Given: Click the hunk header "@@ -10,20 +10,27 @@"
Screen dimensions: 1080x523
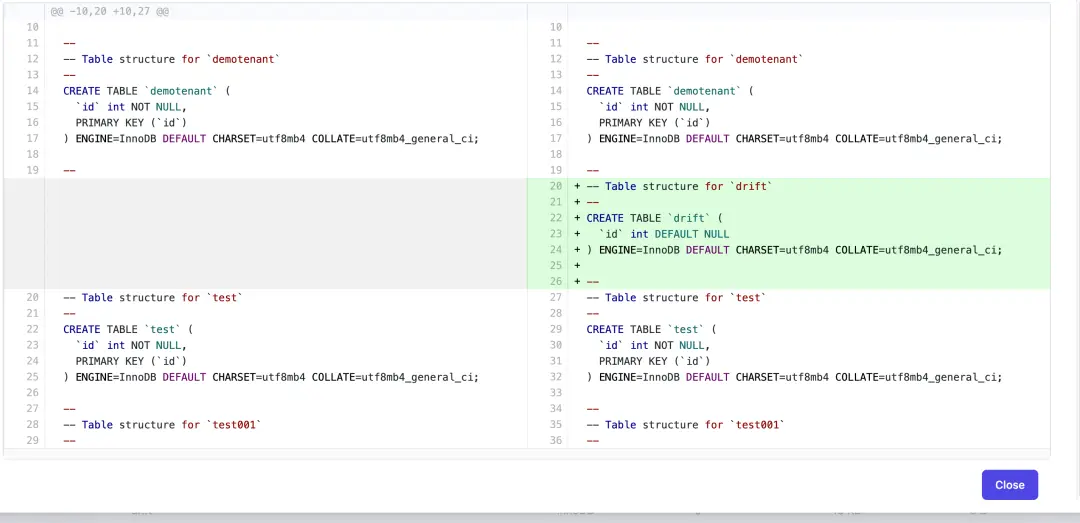Looking at the screenshot, I should click(x=110, y=12).
